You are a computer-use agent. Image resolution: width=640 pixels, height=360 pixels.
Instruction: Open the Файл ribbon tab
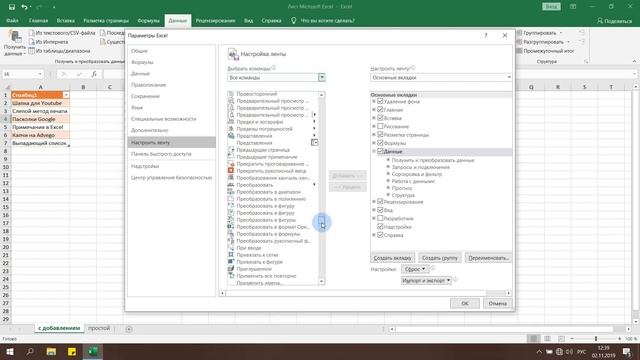[12, 20]
